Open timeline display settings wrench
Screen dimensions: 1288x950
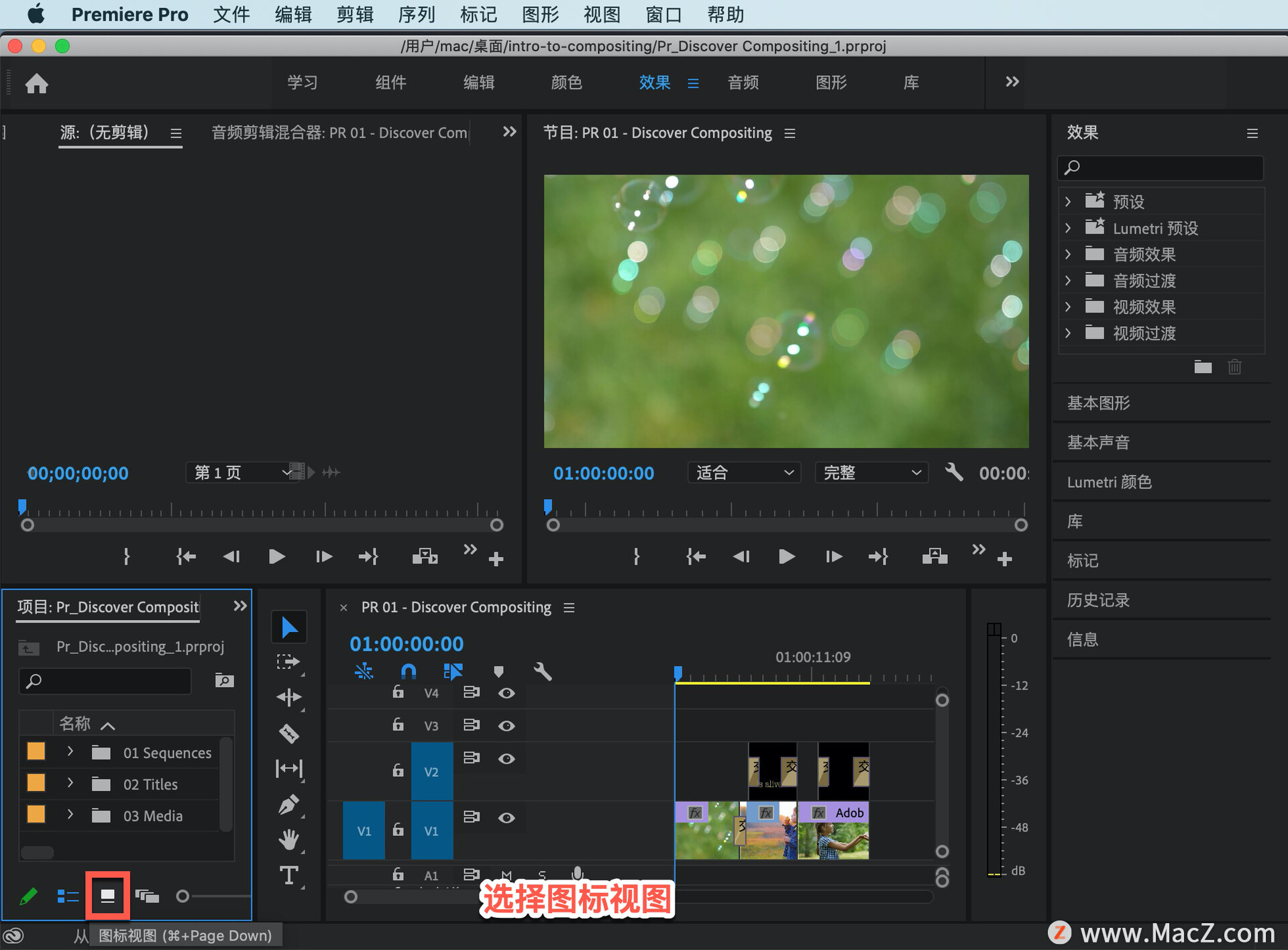click(542, 672)
